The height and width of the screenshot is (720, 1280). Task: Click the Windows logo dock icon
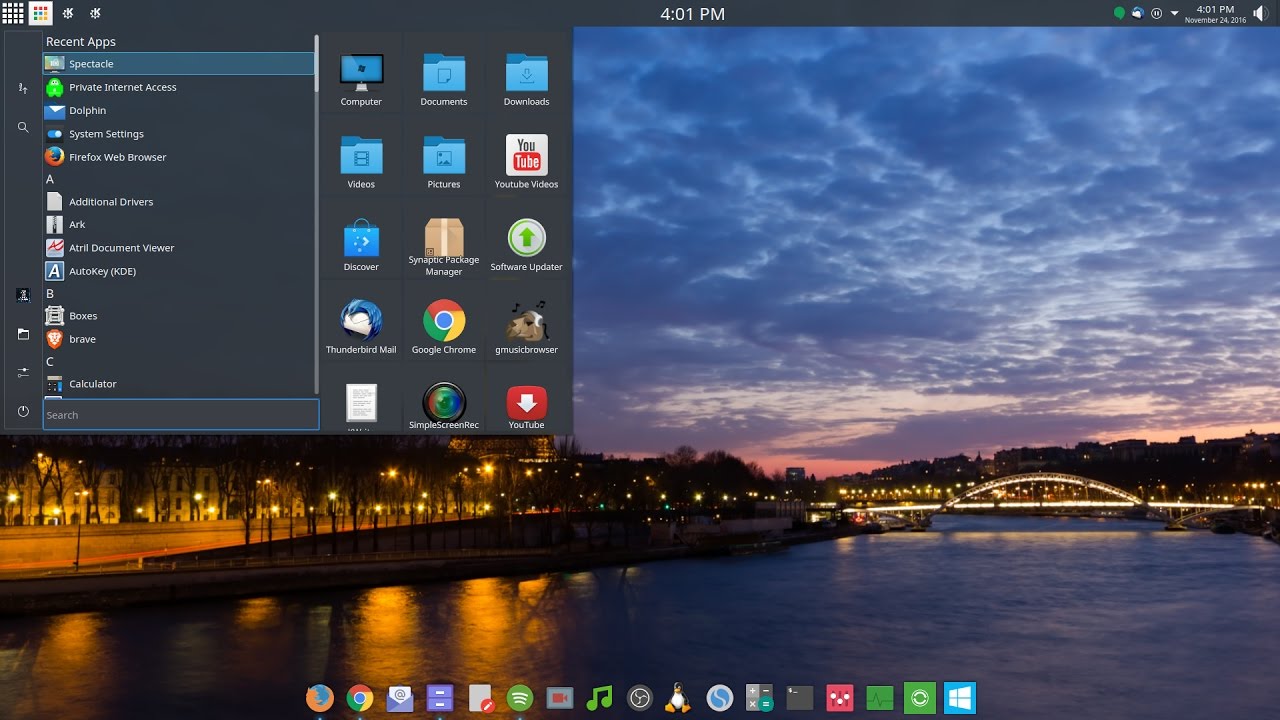[x=960, y=697]
